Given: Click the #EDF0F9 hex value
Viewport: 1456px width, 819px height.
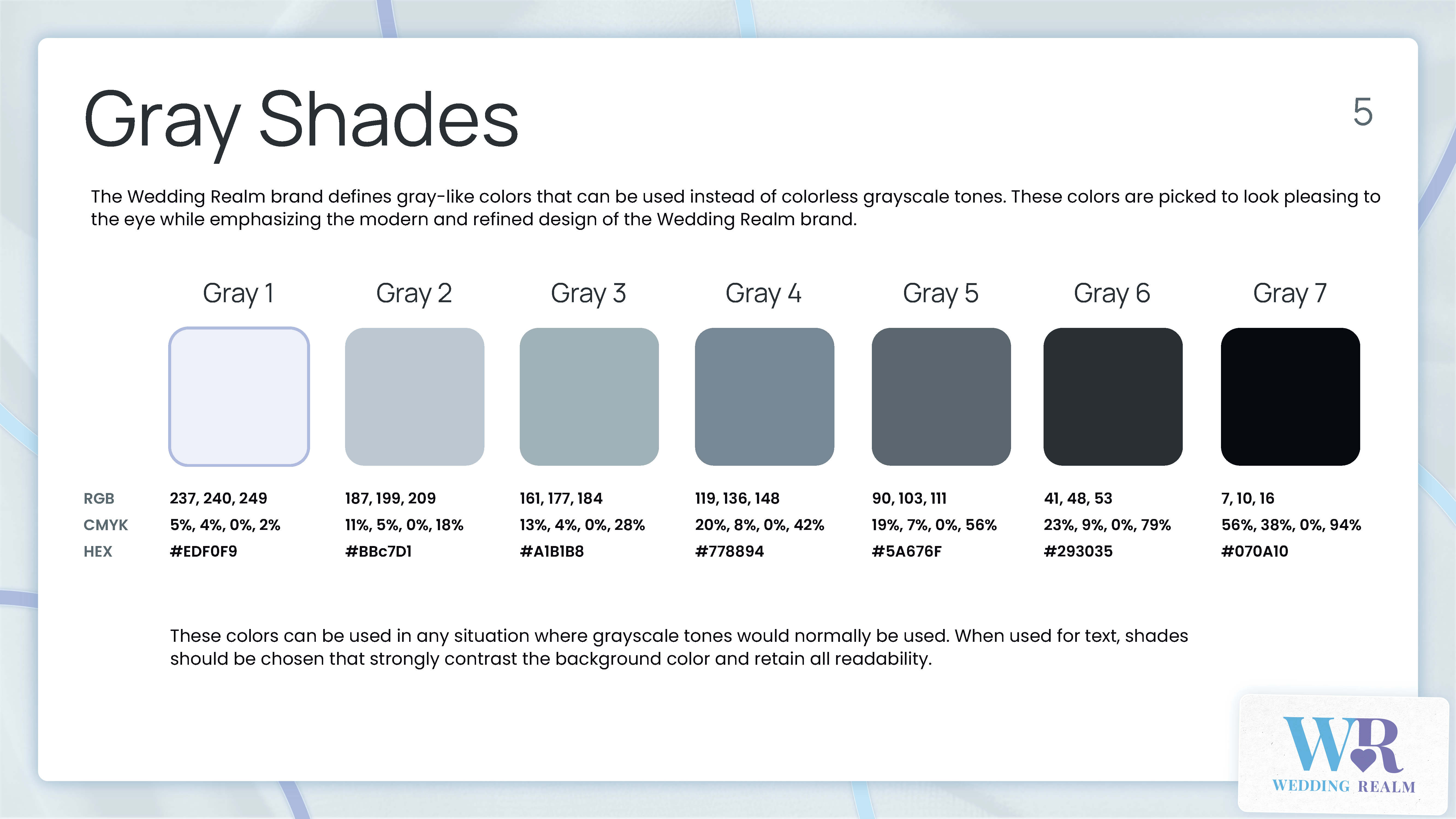Looking at the screenshot, I should tap(203, 552).
